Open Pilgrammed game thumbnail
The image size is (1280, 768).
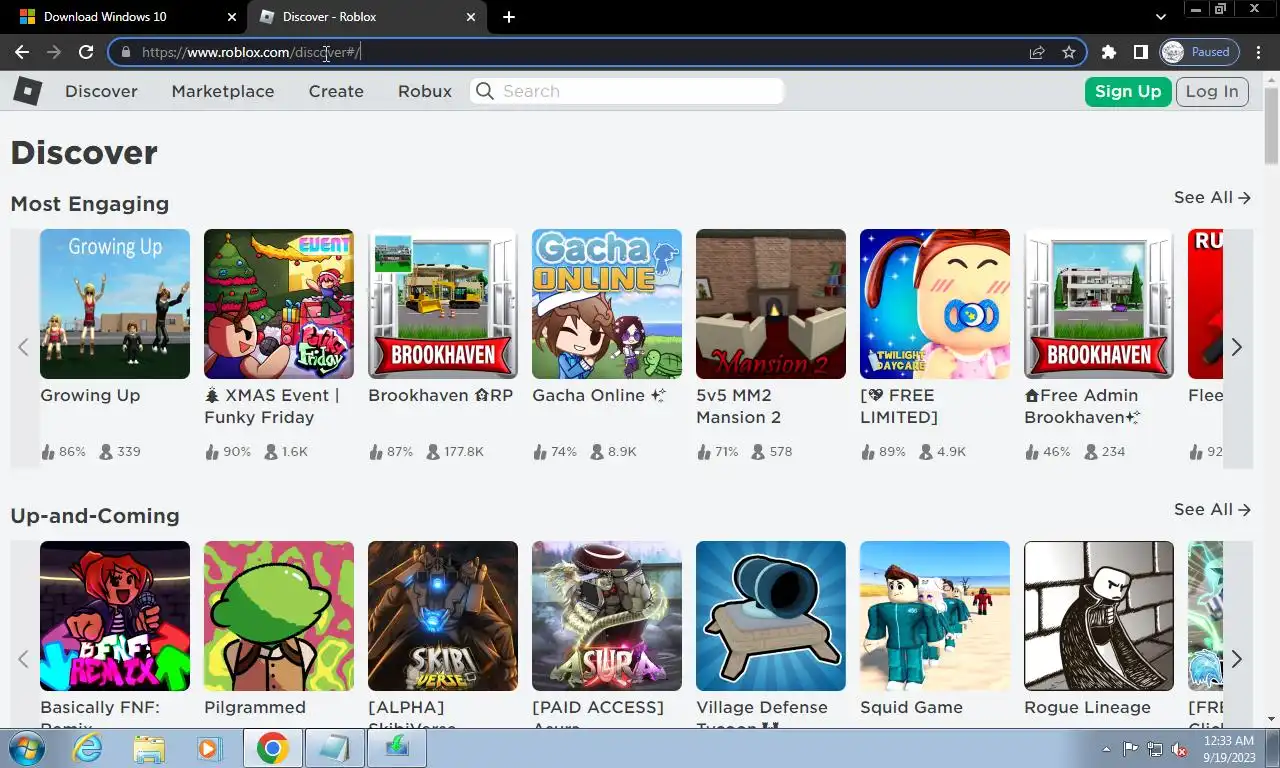pos(279,616)
